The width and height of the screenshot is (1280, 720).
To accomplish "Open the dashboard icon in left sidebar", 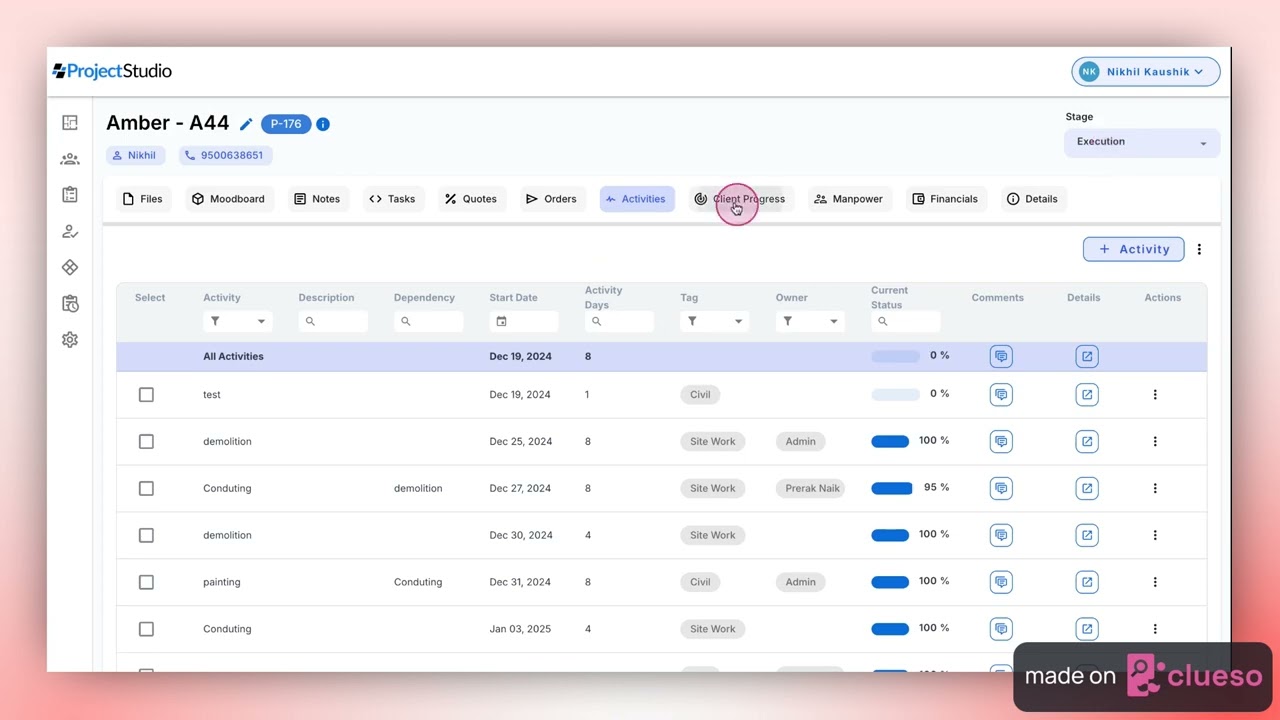I will tap(70, 123).
